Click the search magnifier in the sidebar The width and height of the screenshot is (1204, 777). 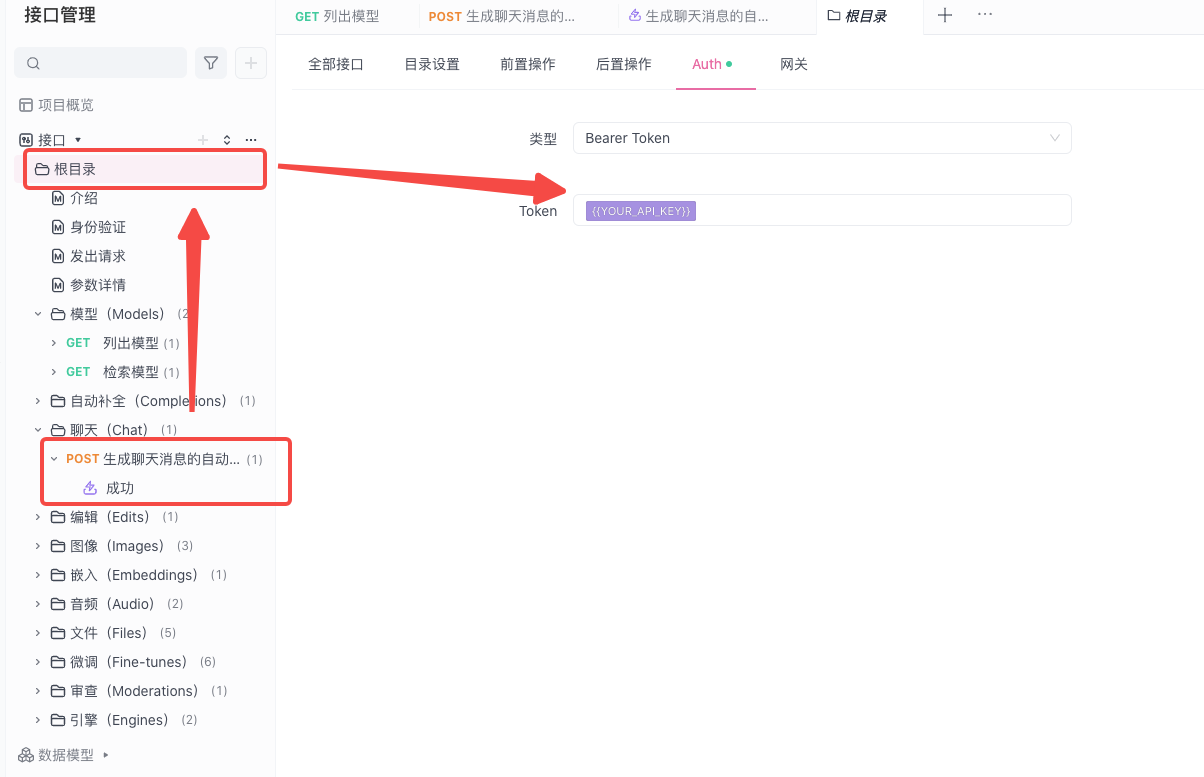33,62
